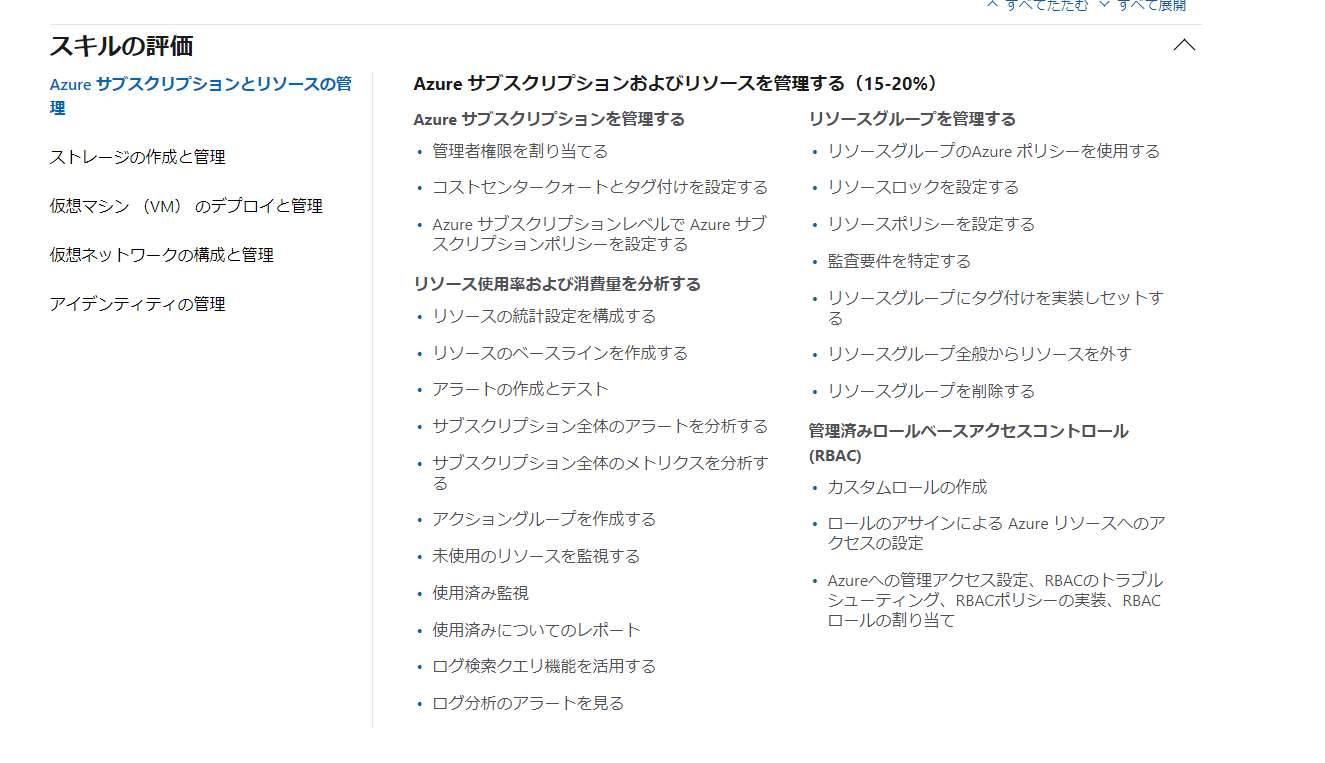Open the 仮想ネットワークの構成と管理 tab
This screenshot has height=763, width=1325.
[x=161, y=255]
